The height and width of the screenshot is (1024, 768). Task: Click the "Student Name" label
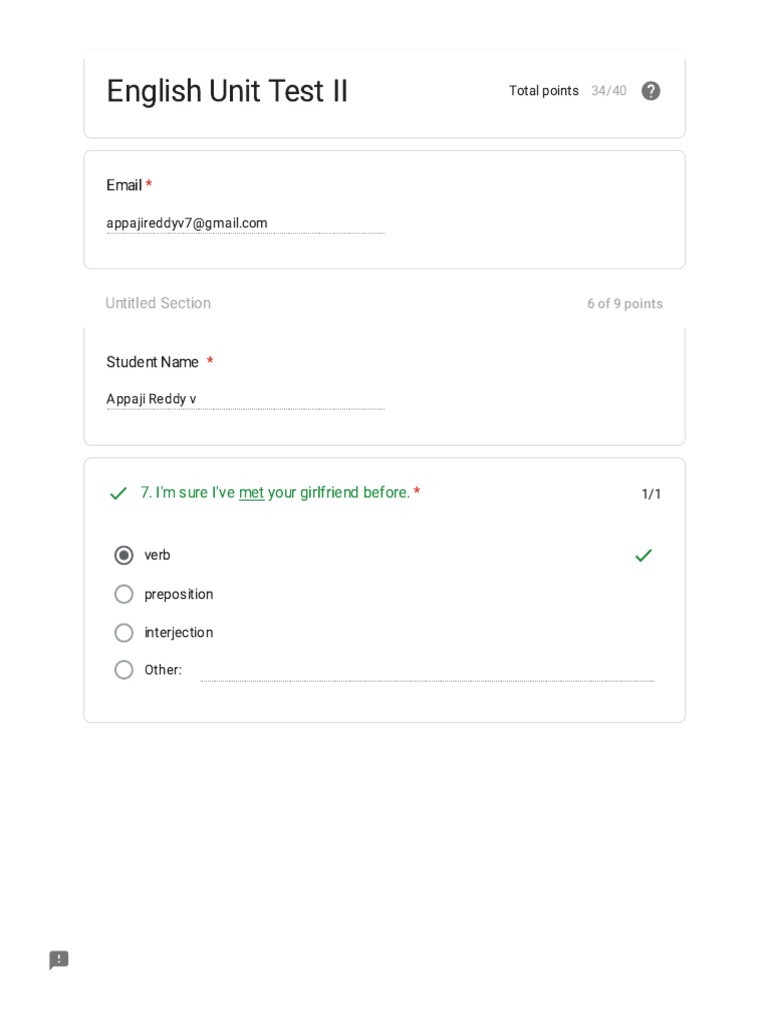pos(152,362)
